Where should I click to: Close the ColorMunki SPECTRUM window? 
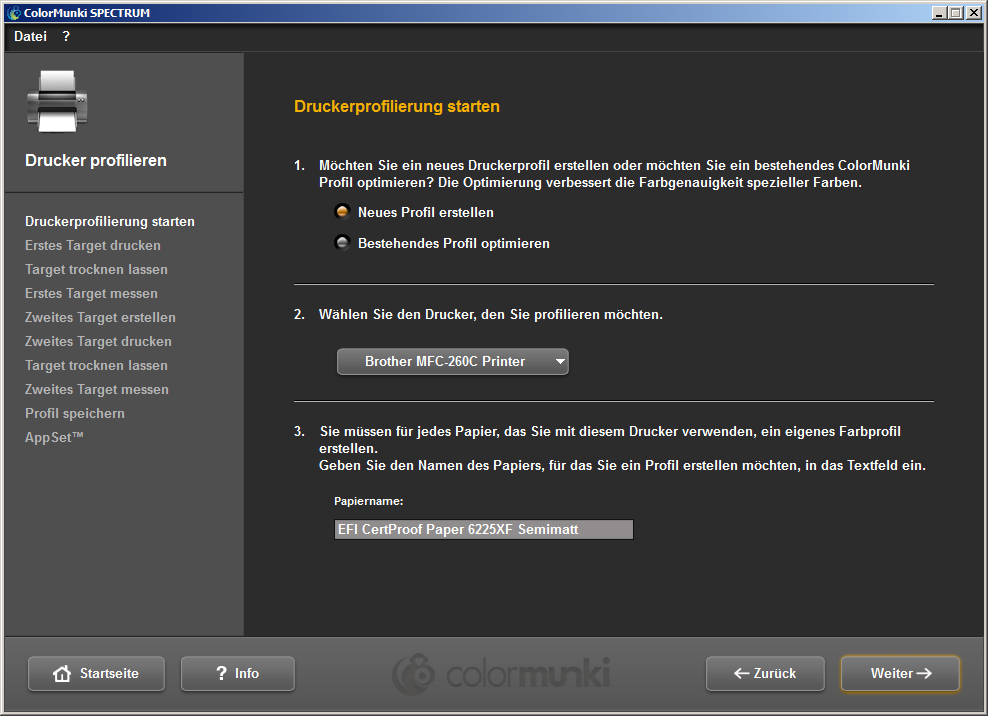coord(974,13)
